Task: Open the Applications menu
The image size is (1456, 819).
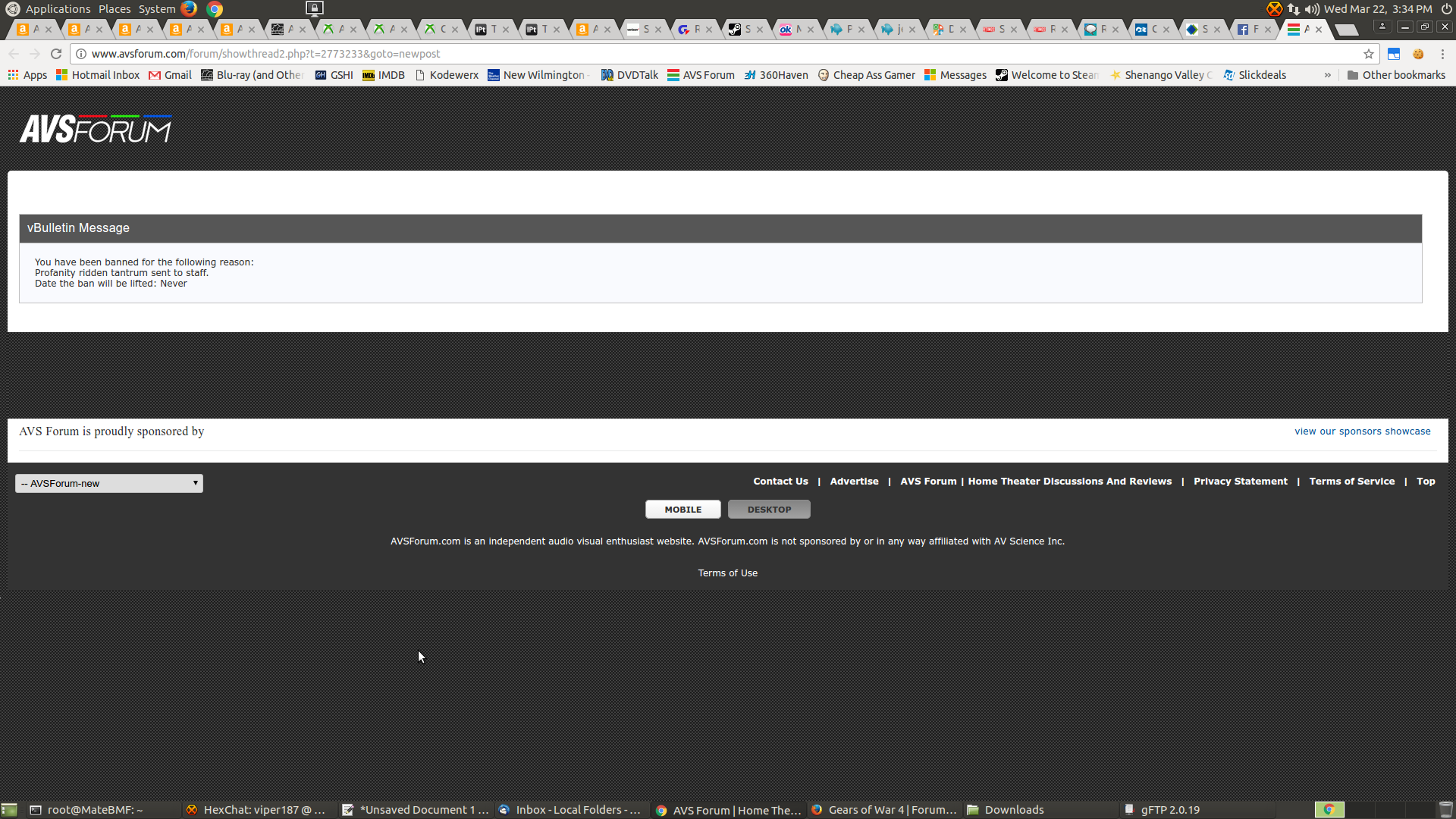Action: (x=58, y=9)
